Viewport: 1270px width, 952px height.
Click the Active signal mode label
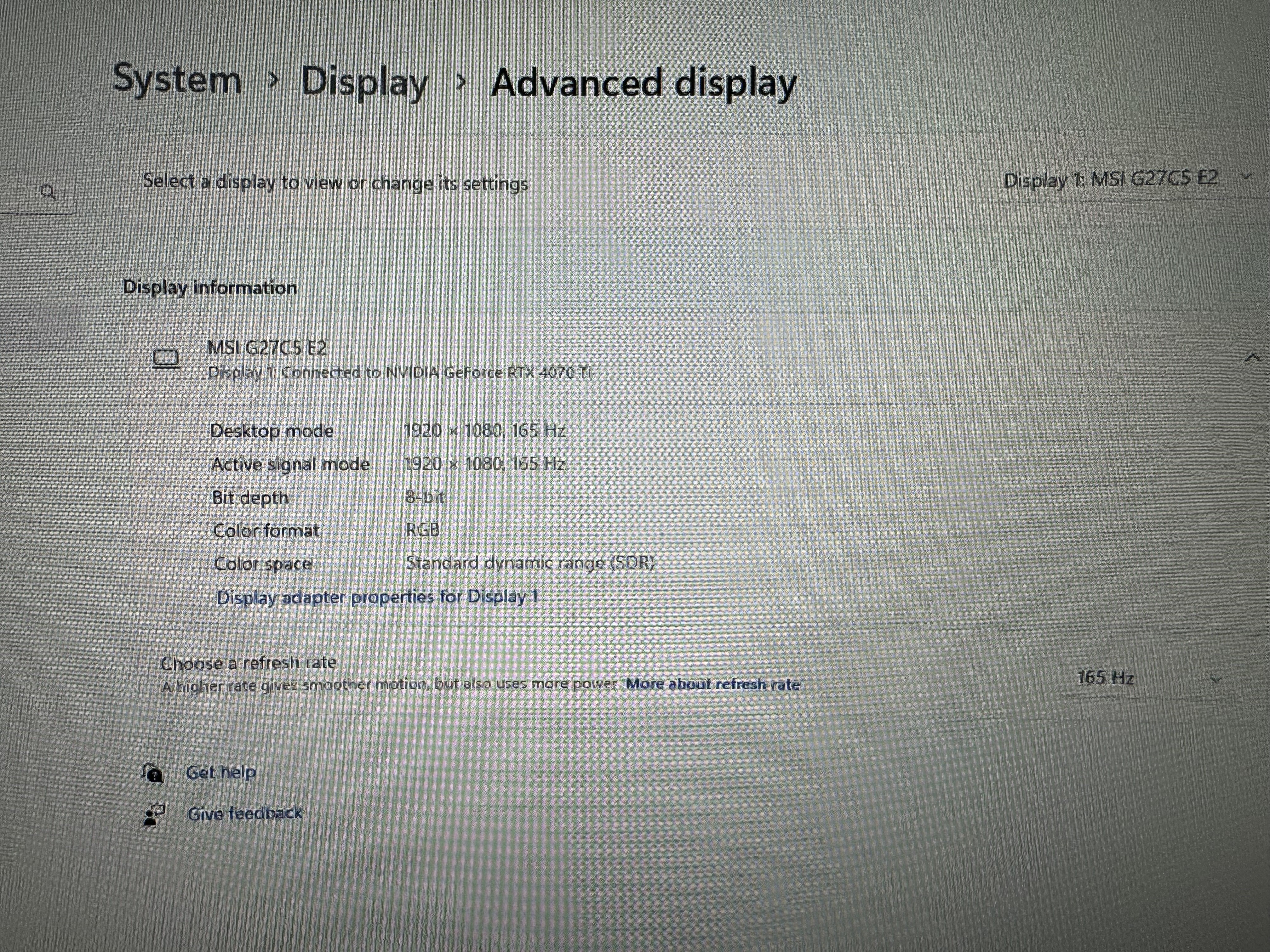(290, 464)
